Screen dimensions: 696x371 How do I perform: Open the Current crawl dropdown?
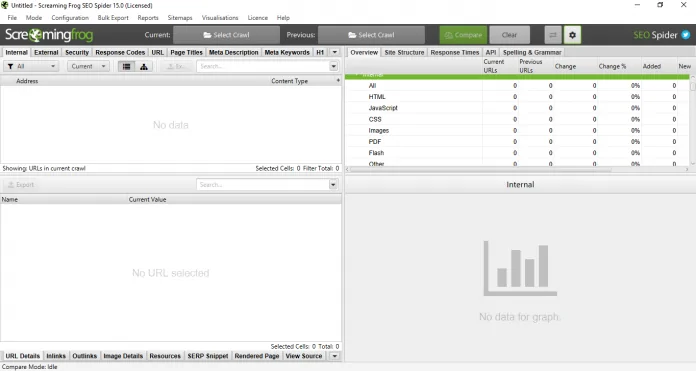pos(88,66)
